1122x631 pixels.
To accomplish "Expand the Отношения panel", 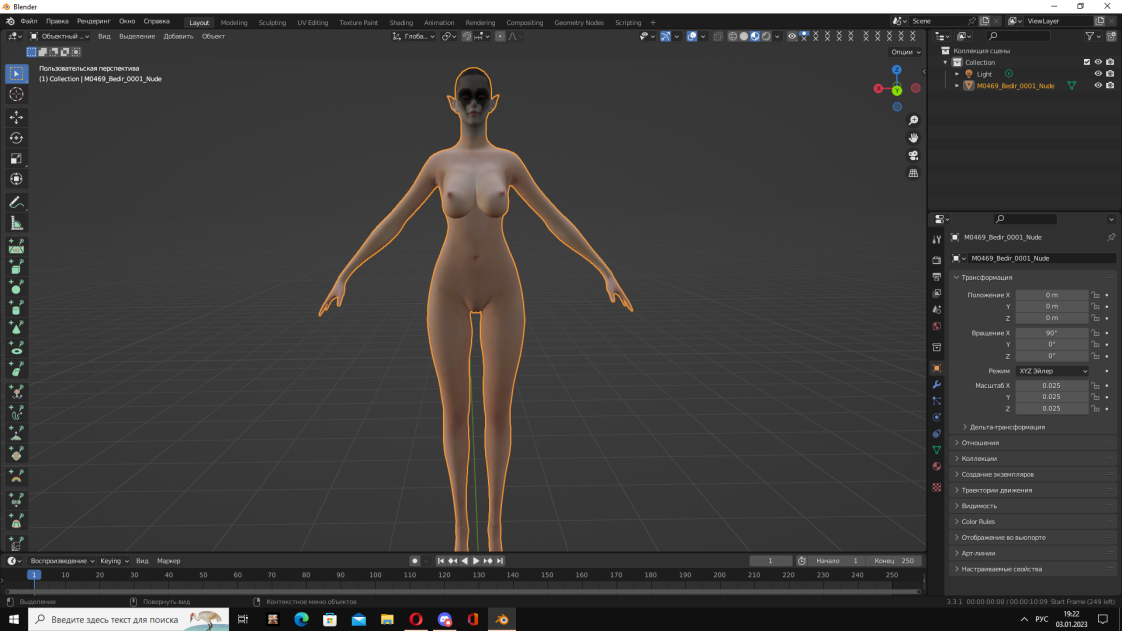I will coord(980,443).
